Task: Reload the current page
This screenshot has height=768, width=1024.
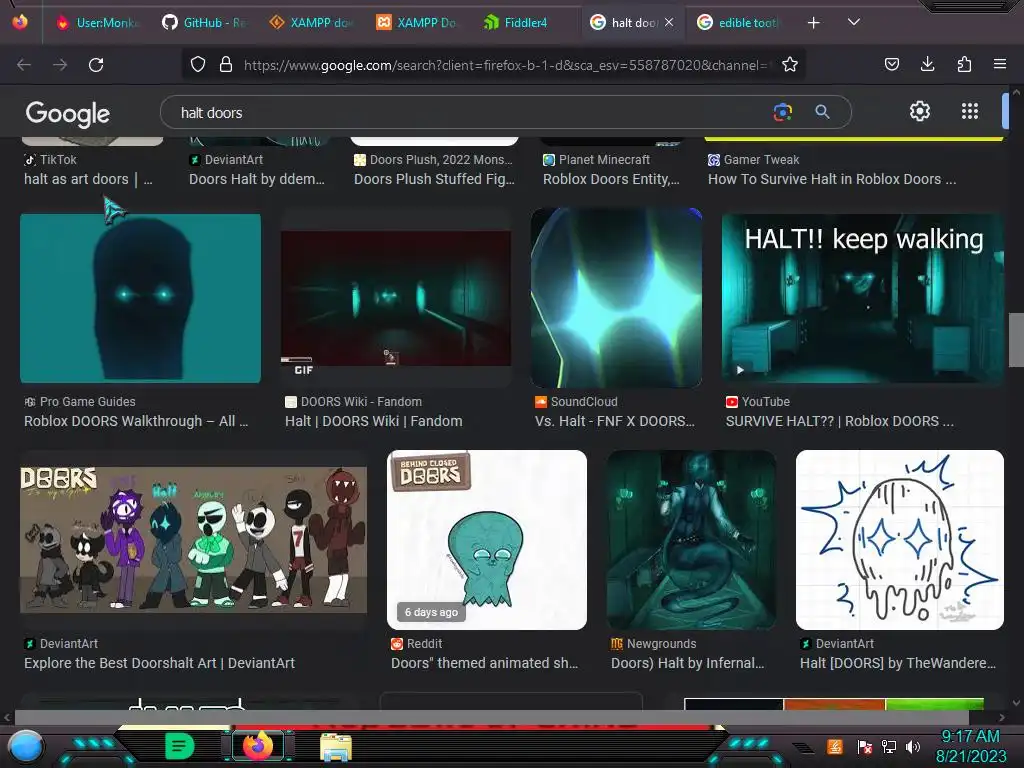Action: point(96,65)
